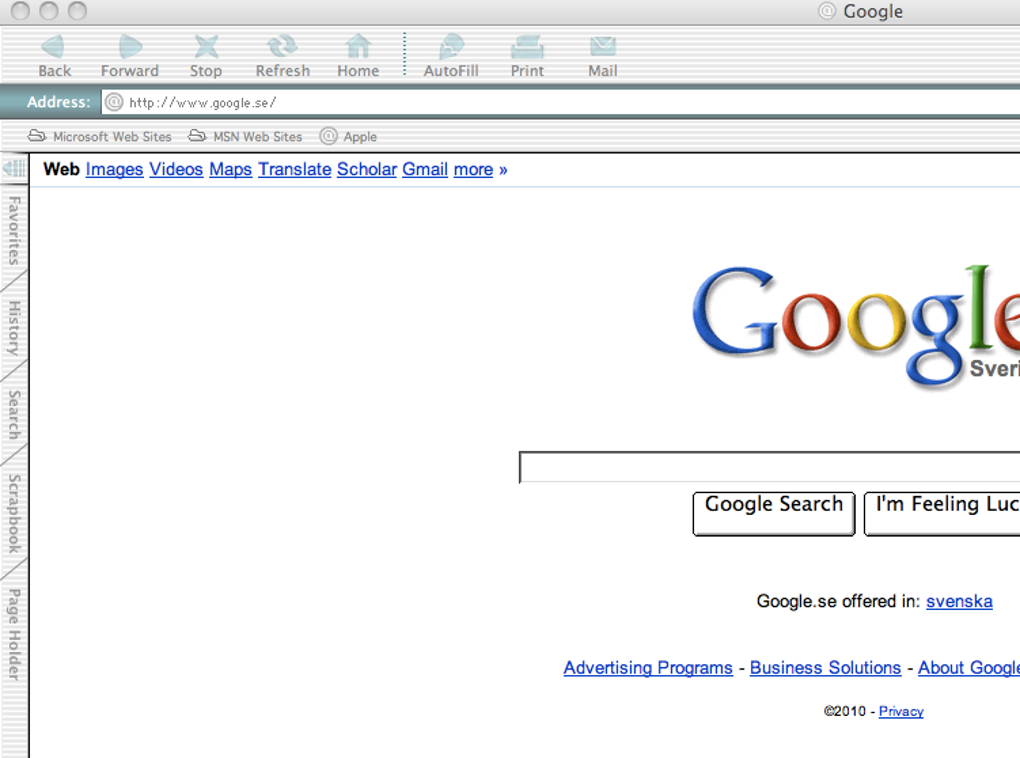1020x758 pixels.
Task: Open Business Solutions link
Action: 825,668
